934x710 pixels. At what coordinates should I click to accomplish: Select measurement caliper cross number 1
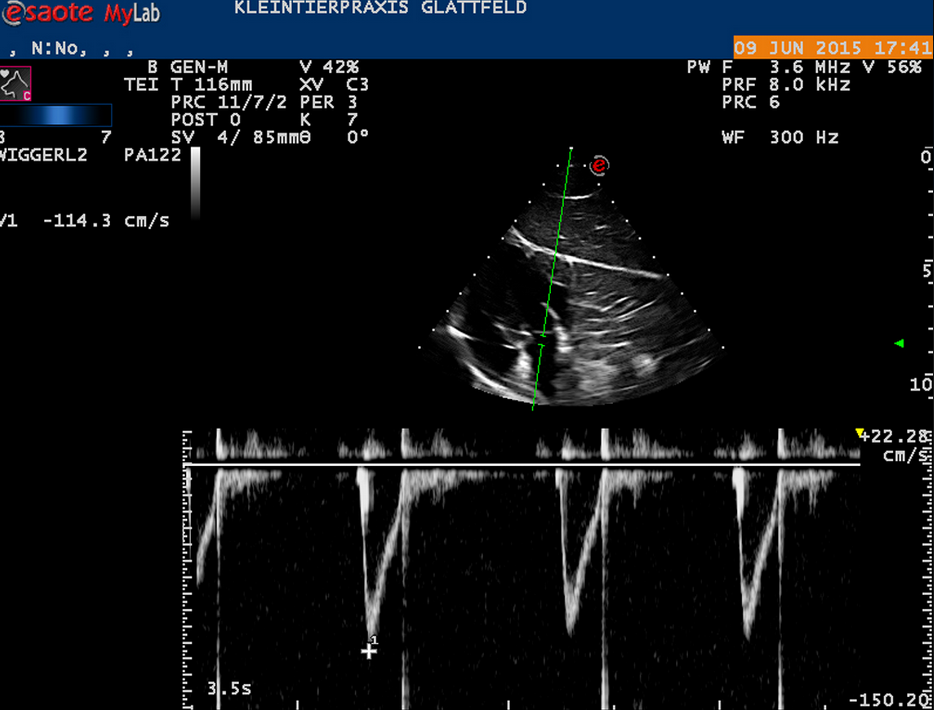(369, 650)
